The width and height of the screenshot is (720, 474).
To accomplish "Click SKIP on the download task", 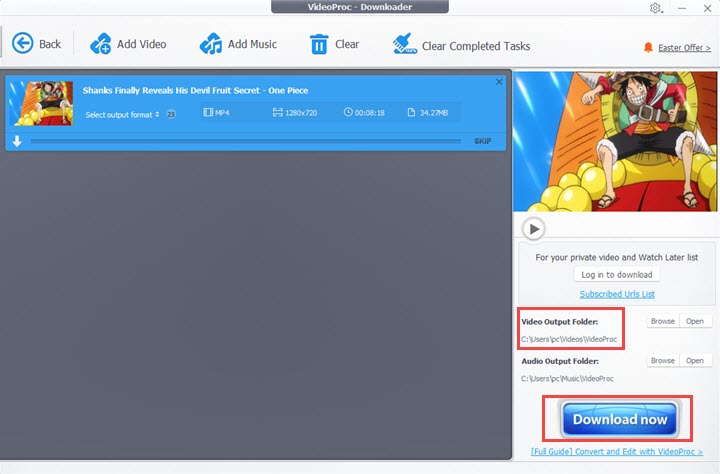I will click(483, 141).
